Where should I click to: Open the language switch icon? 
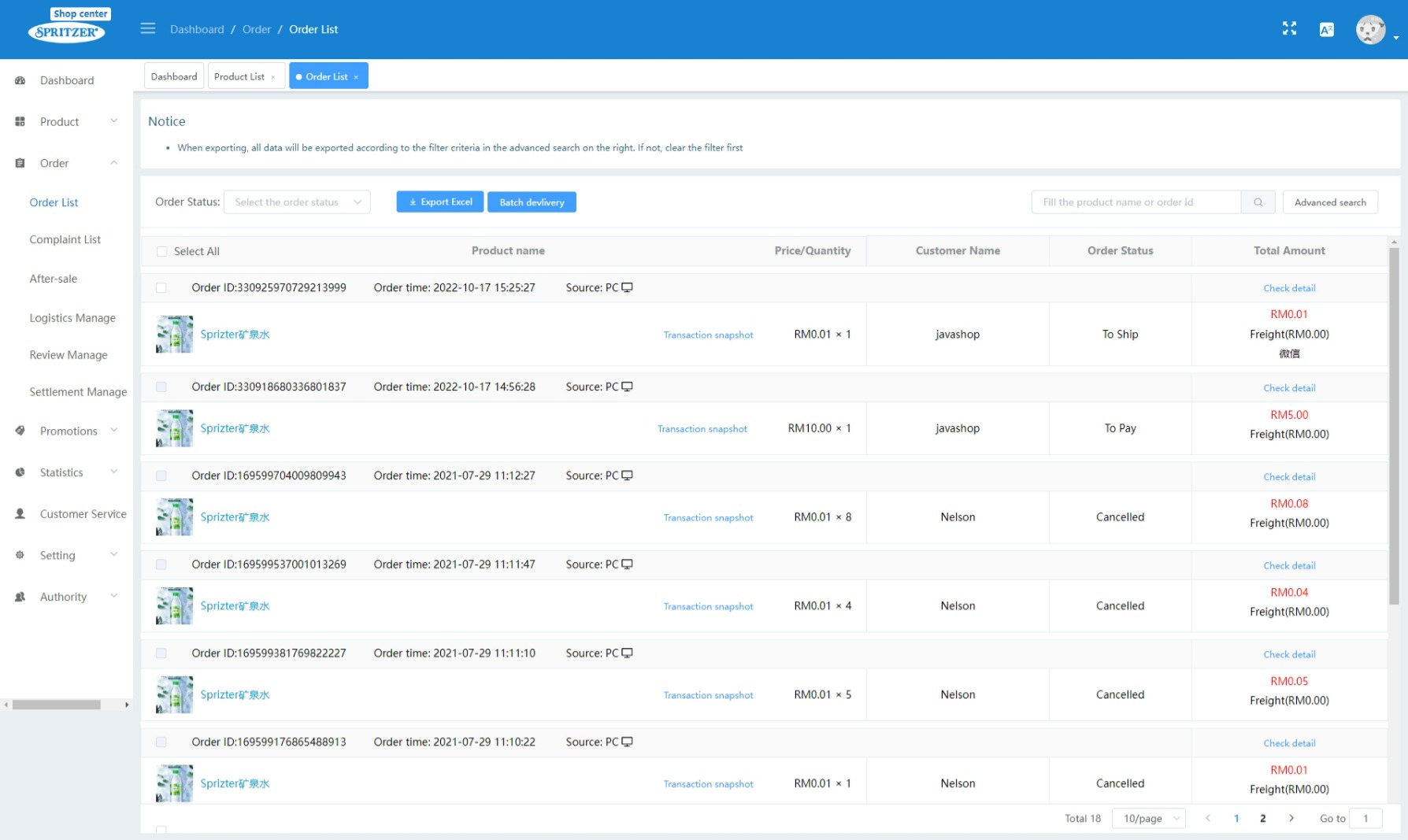tap(1327, 30)
